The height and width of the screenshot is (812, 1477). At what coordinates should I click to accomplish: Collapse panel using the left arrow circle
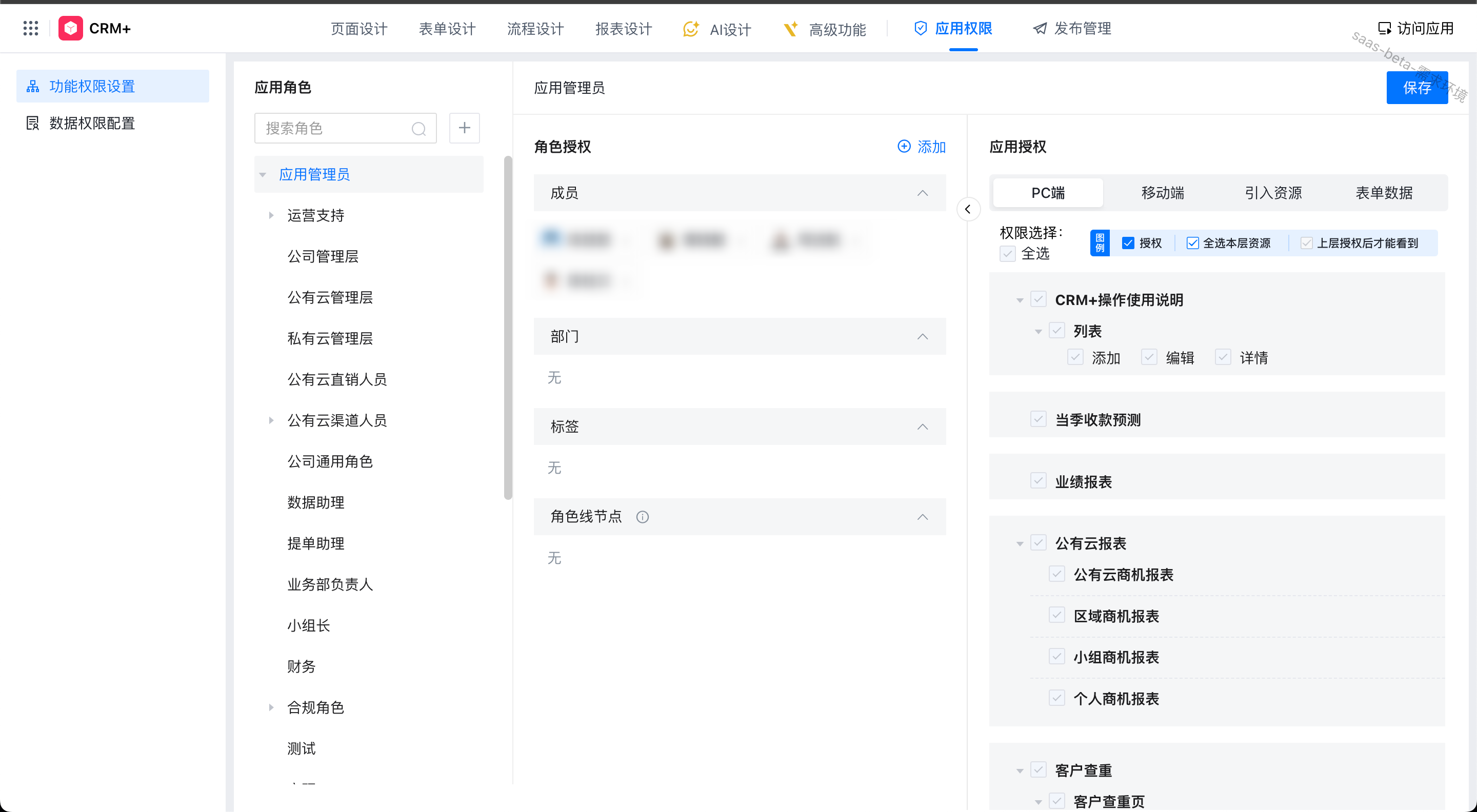(968, 209)
